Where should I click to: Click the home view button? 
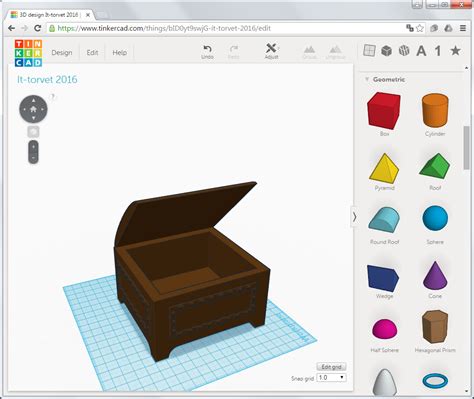tap(33, 109)
